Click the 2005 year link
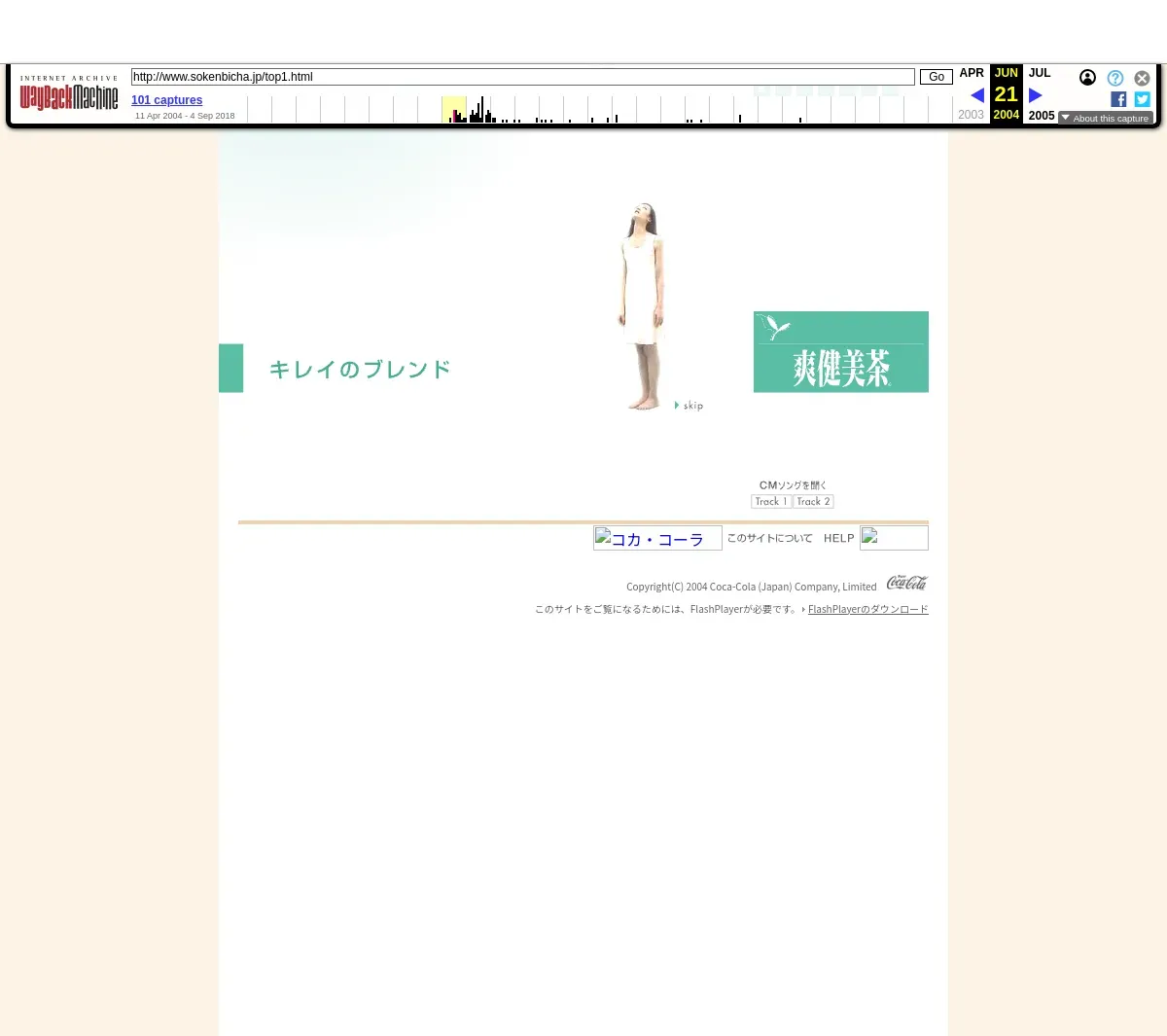This screenshot has height=1036, width=1167. click(1042, 115)
